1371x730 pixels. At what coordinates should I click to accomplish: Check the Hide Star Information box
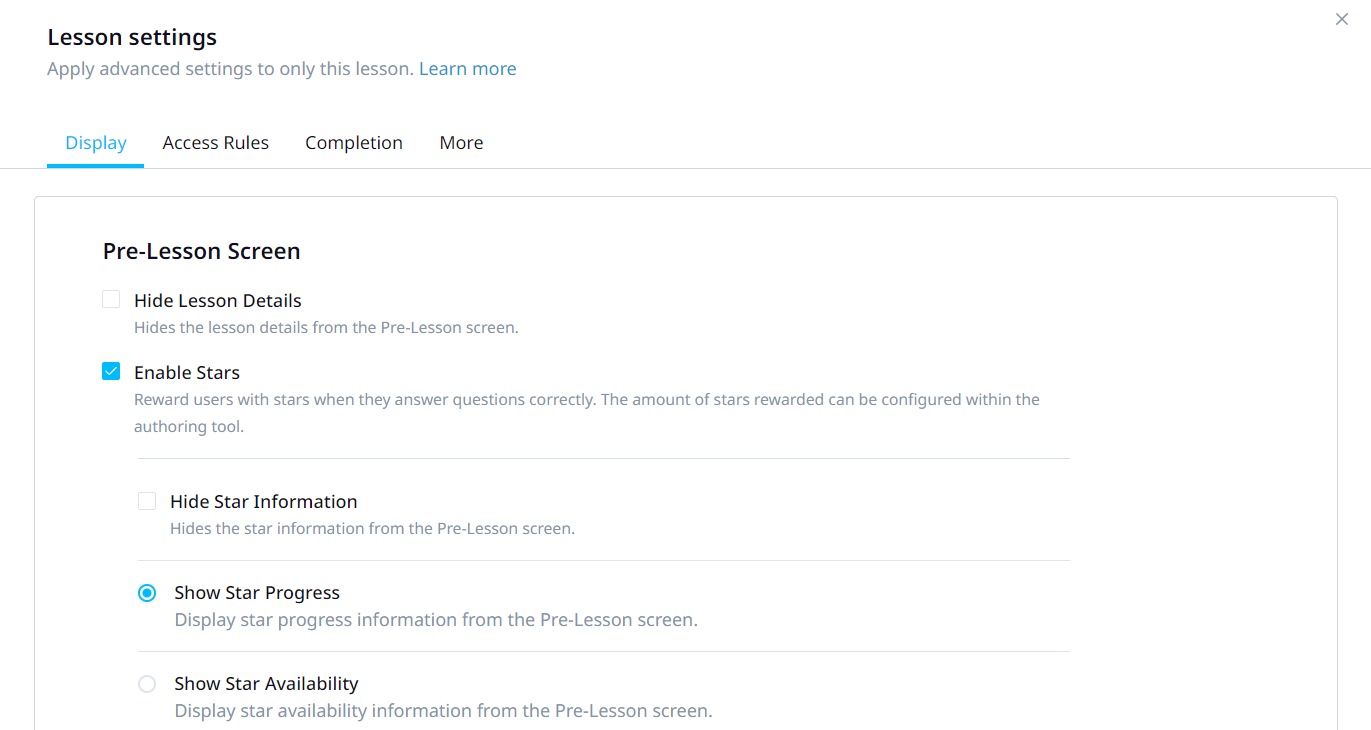[147, 501]
